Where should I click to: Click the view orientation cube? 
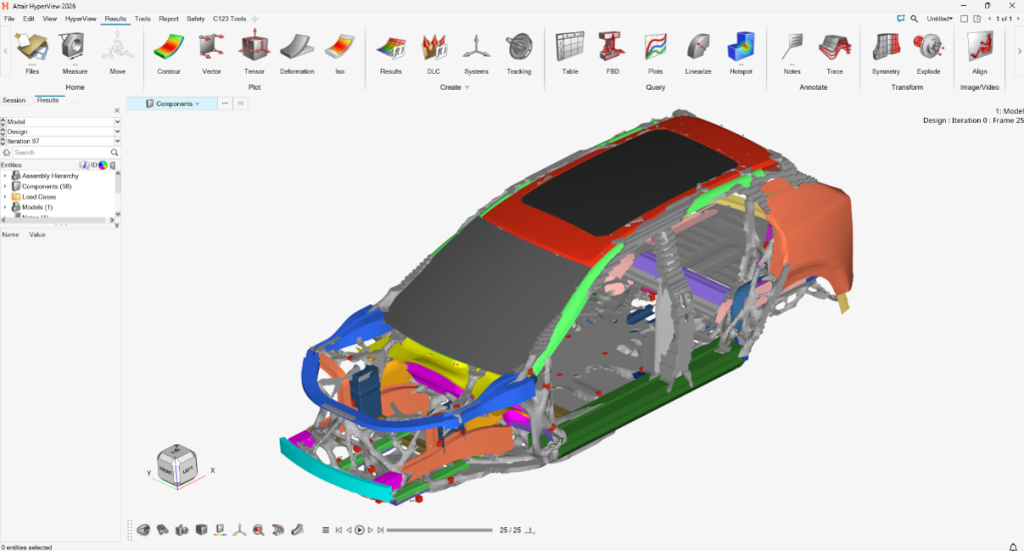click(x=177, y=465)
